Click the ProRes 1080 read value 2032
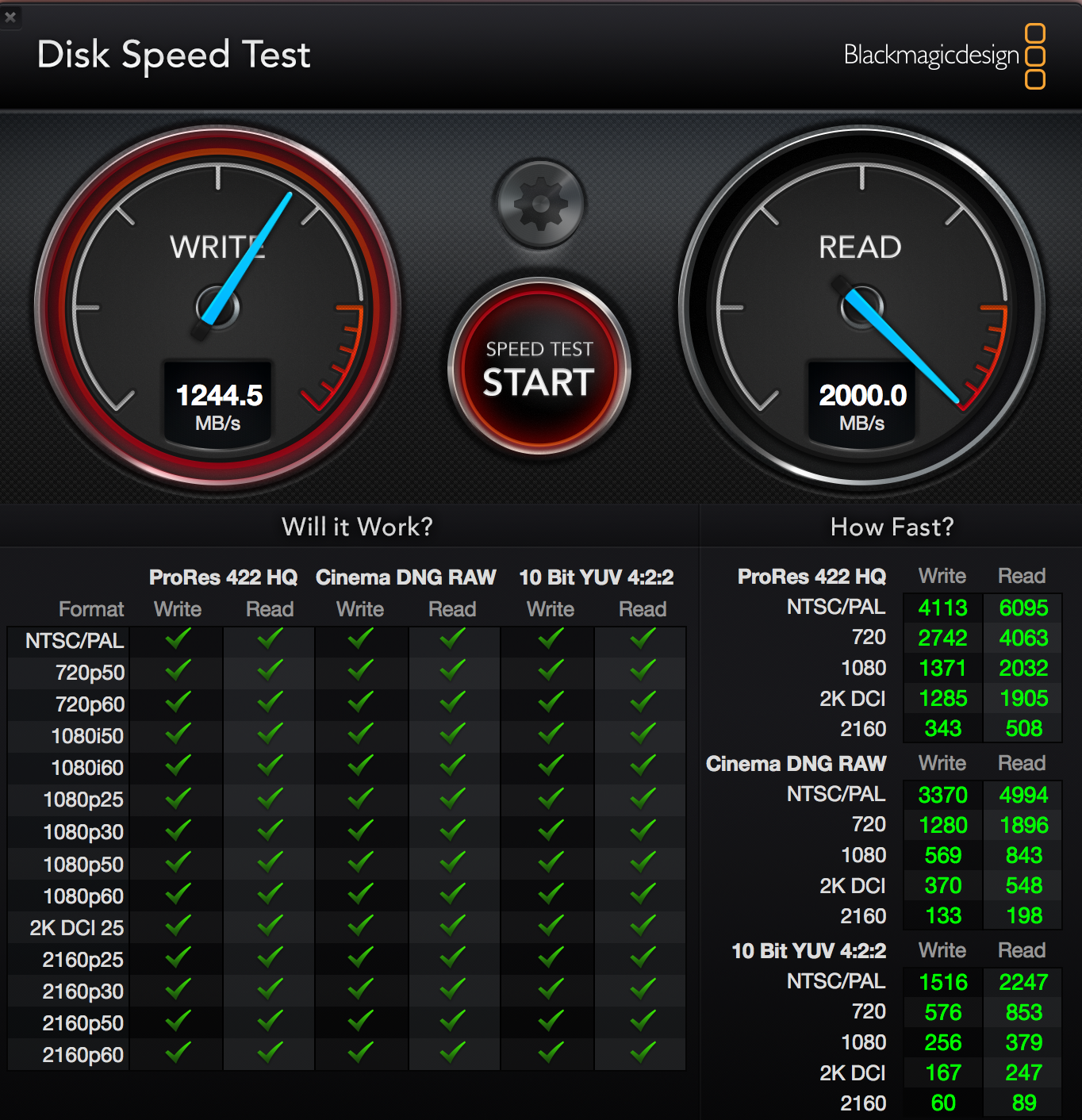The height and width of the screenshot is (1120, 1082). (1024, 668)
